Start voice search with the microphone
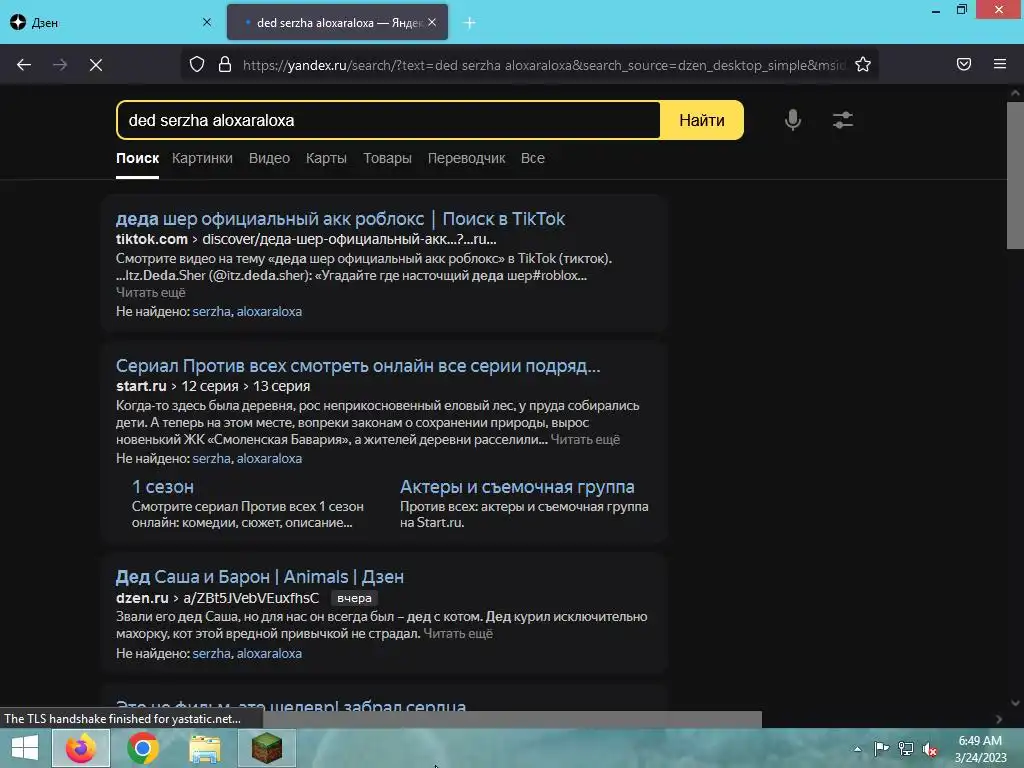 793,120
